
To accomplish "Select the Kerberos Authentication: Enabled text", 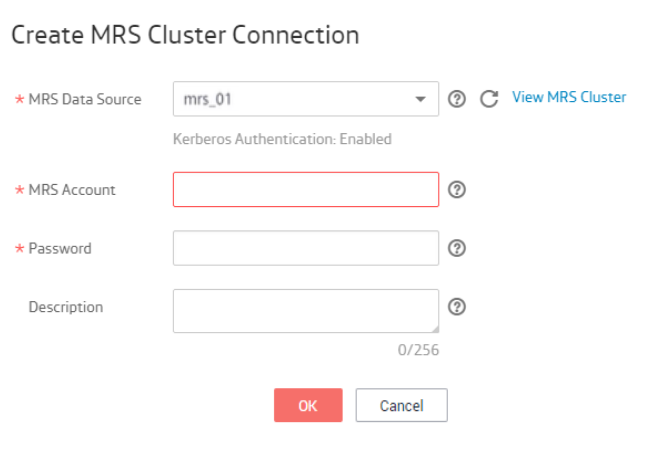I will (x=282, y=139).
